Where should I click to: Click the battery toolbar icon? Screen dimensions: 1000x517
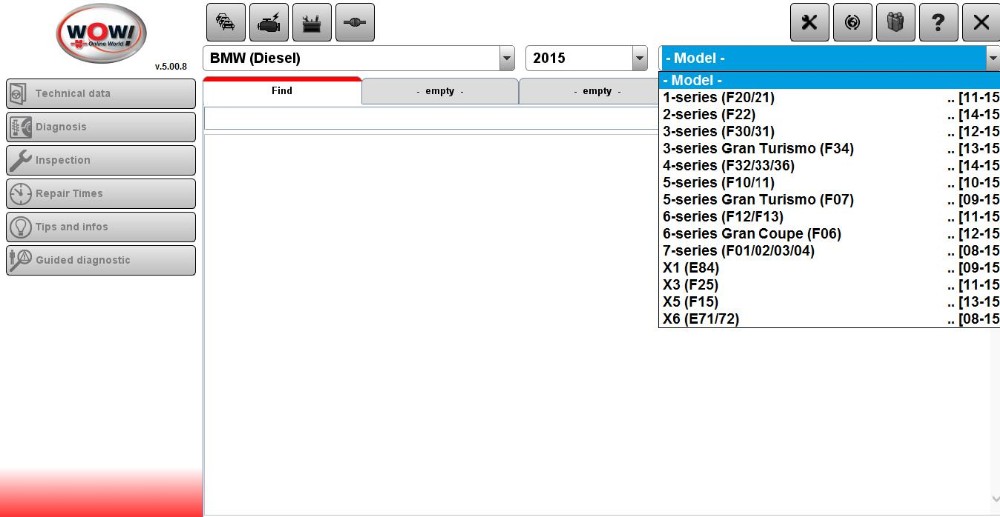pyautogui.click(x=312, y=23)
